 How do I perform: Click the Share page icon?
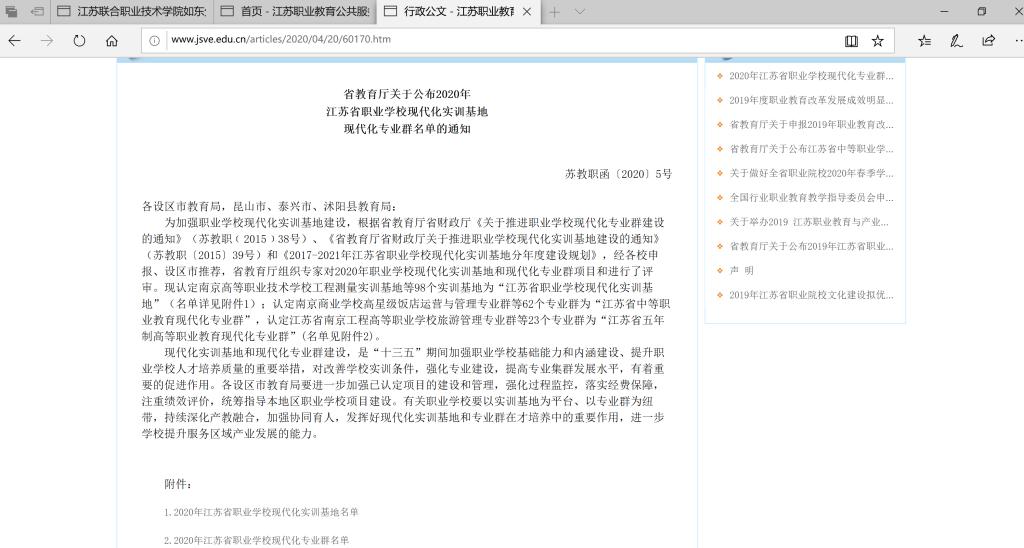[988, 41]
